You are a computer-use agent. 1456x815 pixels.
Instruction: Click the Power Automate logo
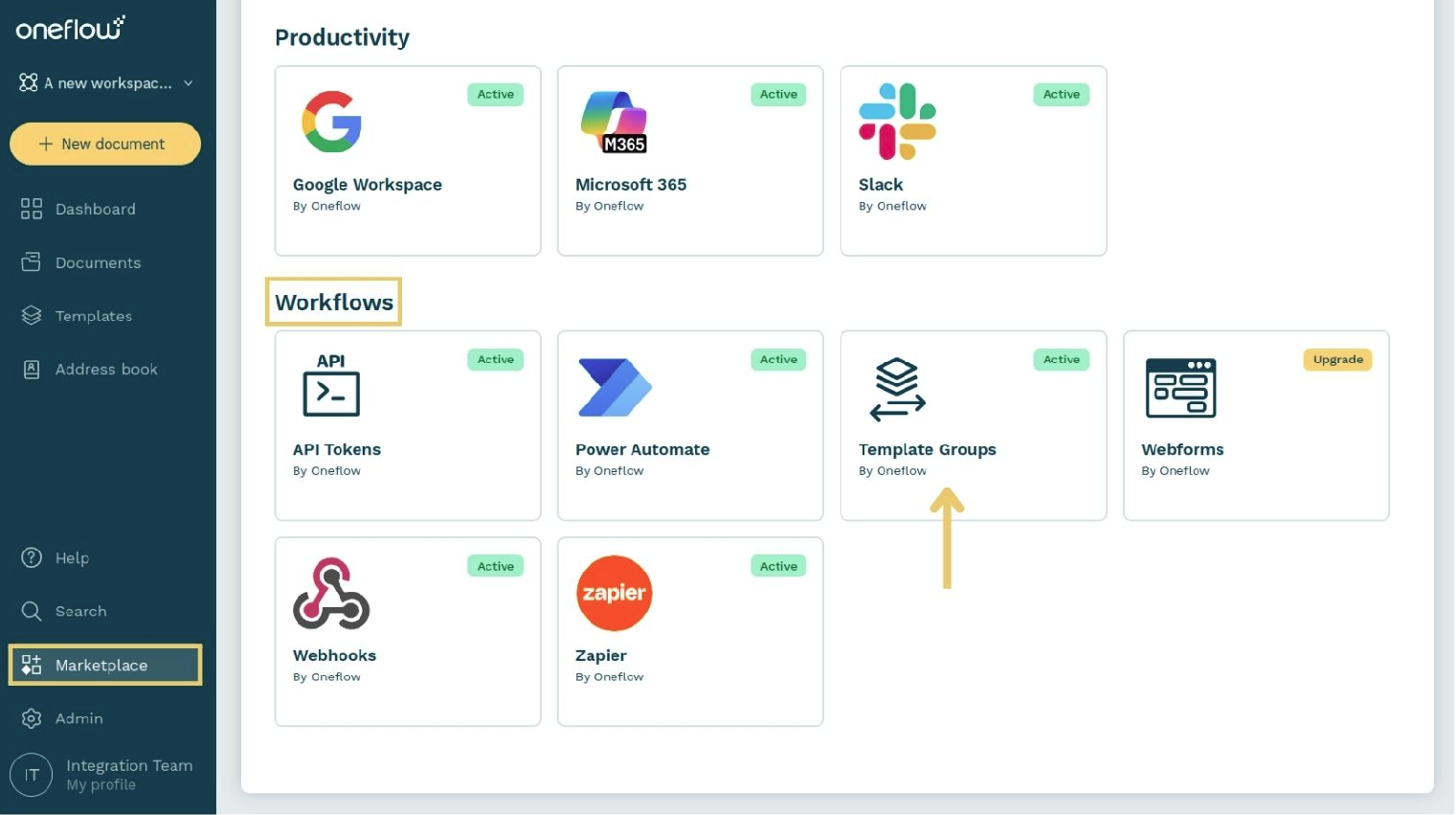[x=615, y=387]
